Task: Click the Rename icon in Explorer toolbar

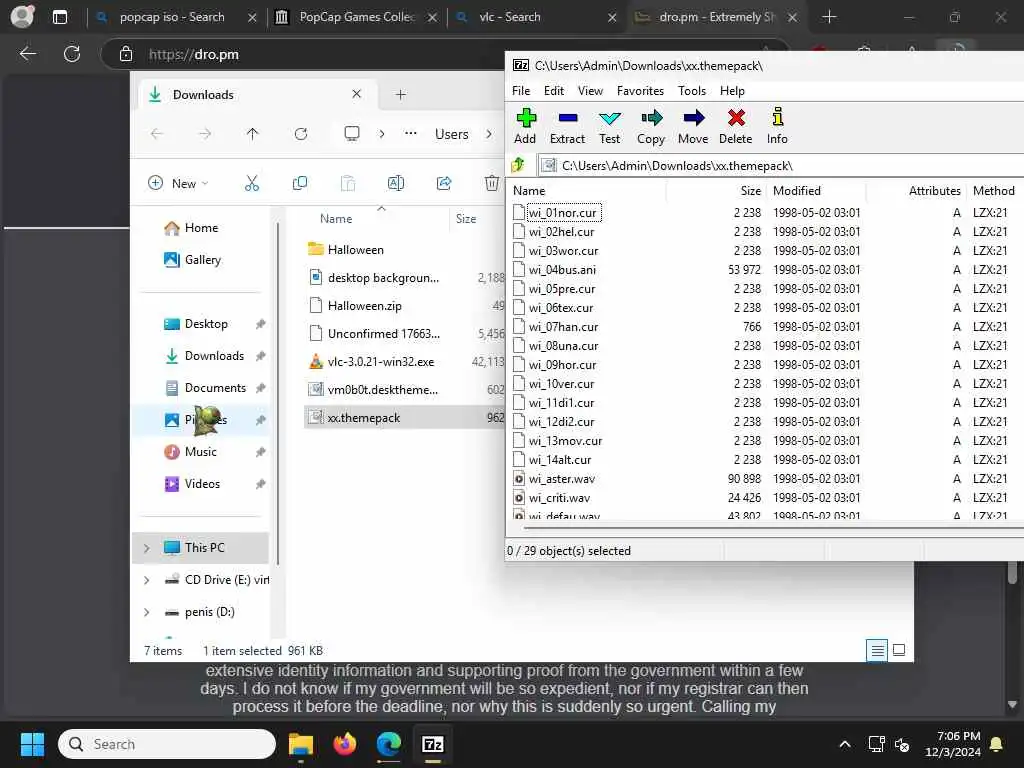Action: (396, 184)
